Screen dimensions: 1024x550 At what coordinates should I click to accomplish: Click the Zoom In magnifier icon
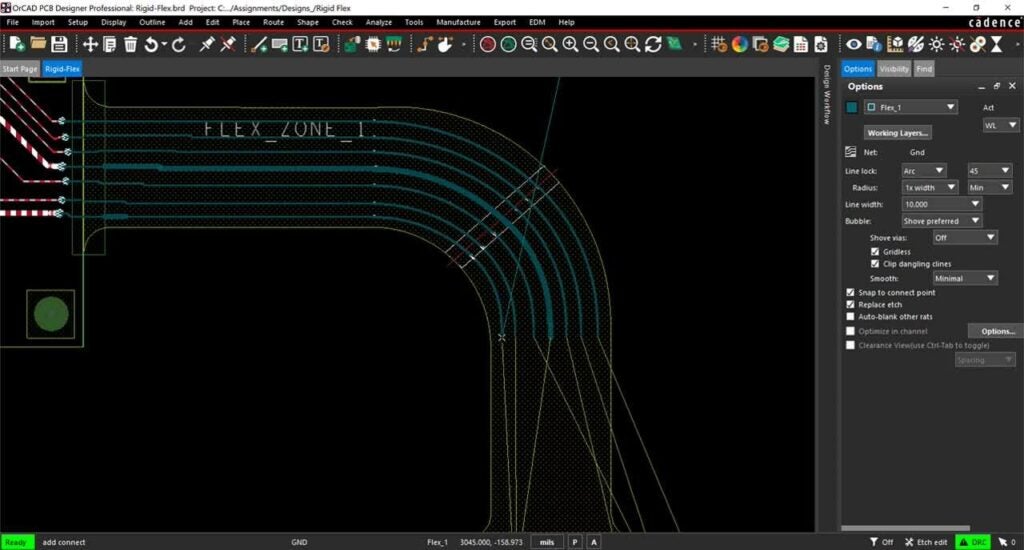[570, 44]
